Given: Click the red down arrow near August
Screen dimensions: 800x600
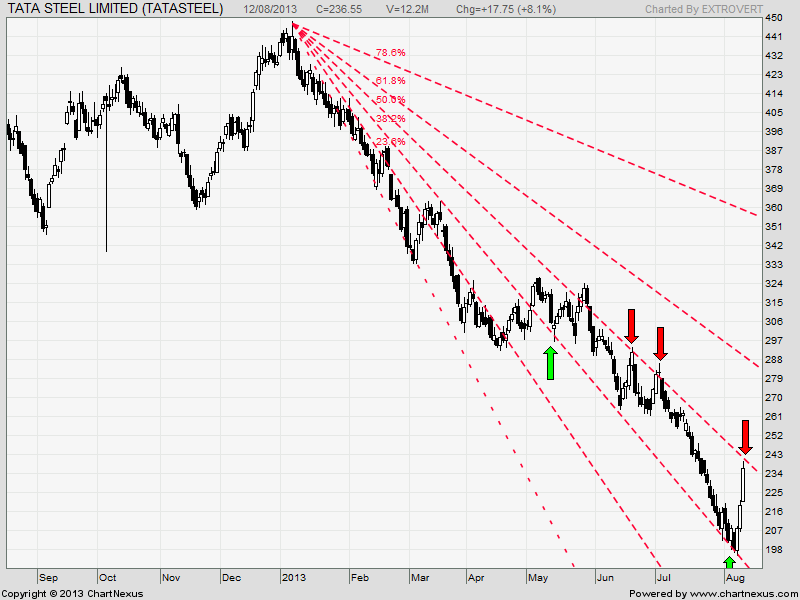Looking at the screenshot, I should (746, 434).
